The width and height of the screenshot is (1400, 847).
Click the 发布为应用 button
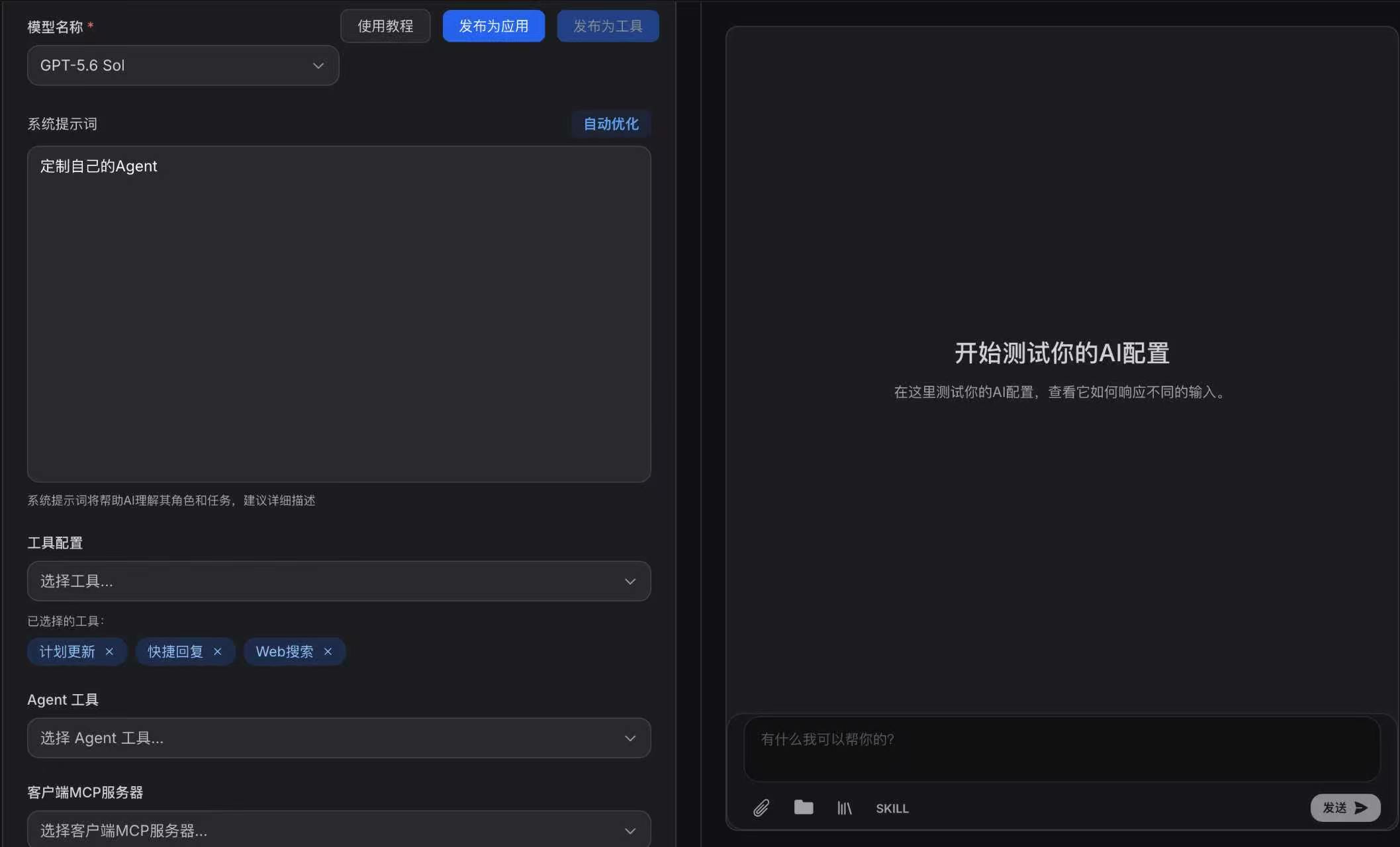point(494,26)
